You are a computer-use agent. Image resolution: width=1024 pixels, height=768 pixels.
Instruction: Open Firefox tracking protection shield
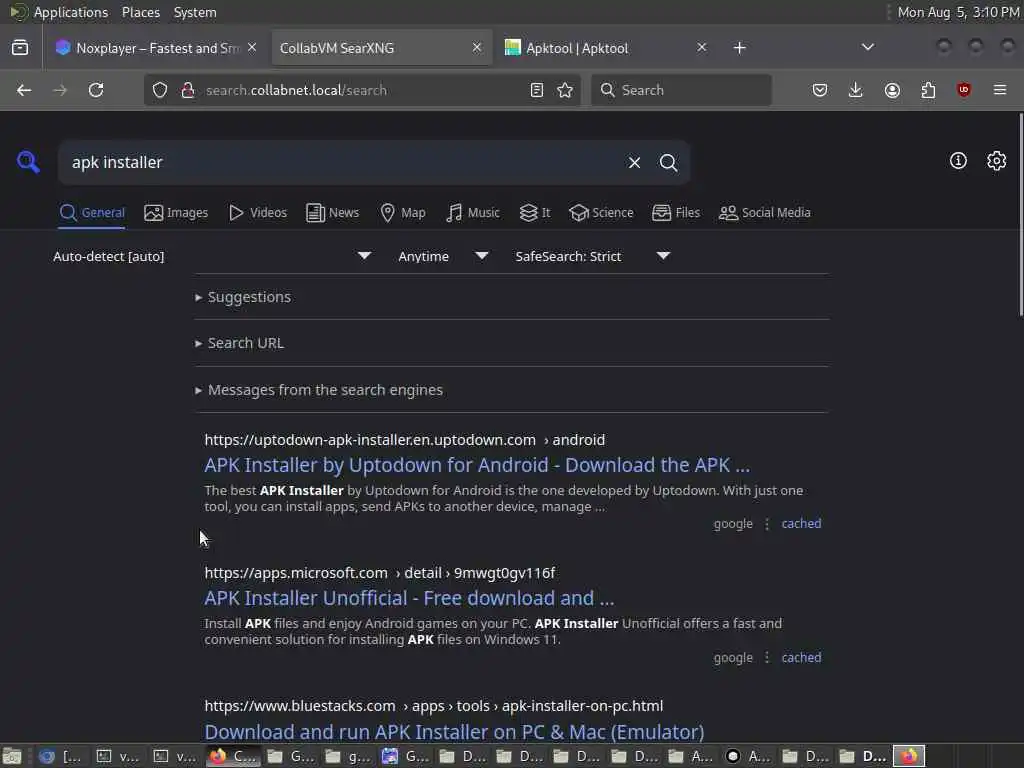point(160,90)
